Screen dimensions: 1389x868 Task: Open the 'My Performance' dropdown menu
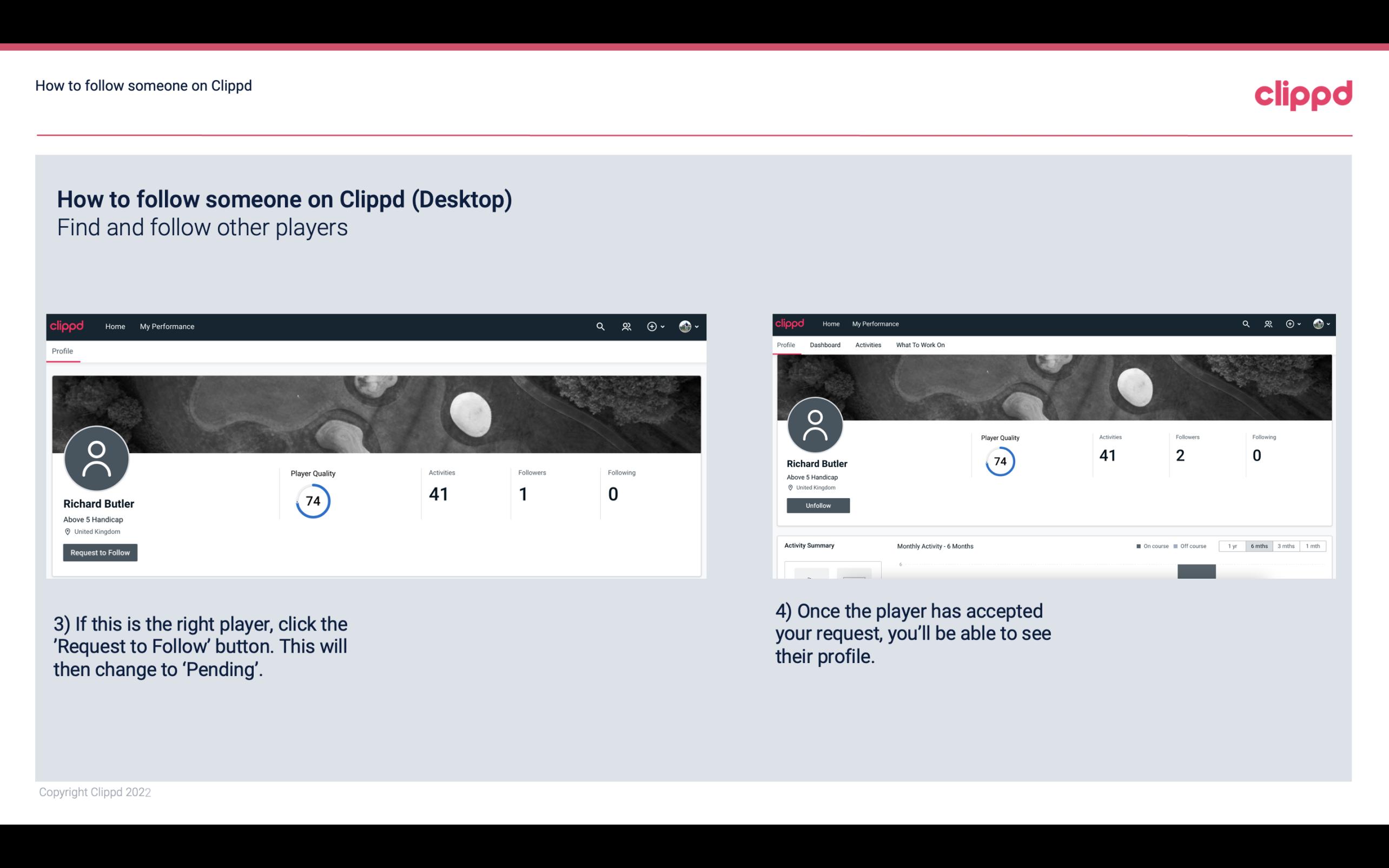[166, 326]
